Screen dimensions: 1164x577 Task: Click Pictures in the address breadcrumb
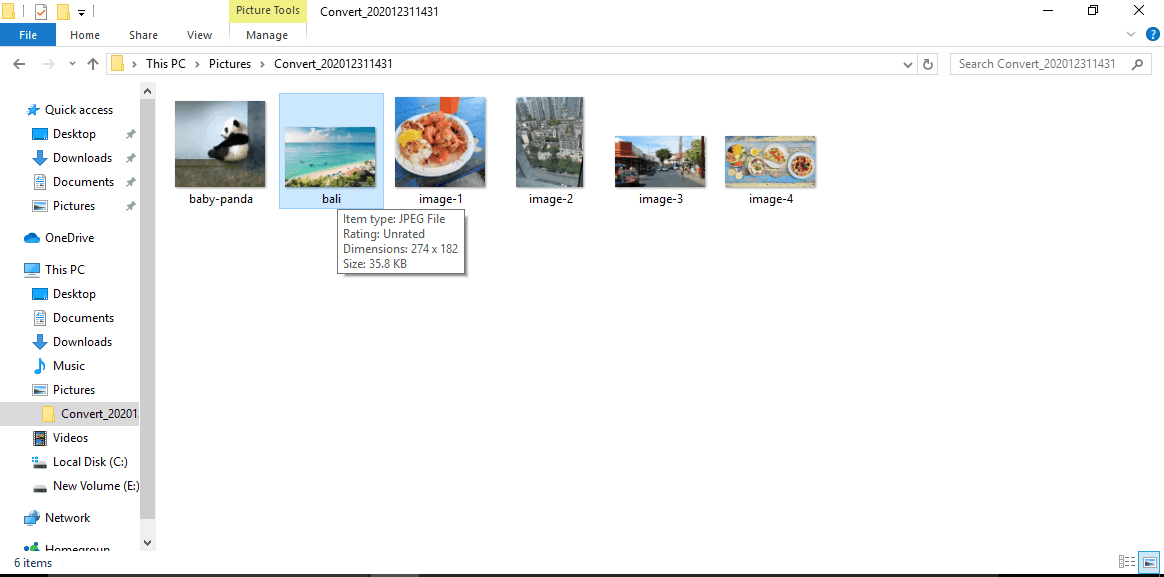point(230,64)
